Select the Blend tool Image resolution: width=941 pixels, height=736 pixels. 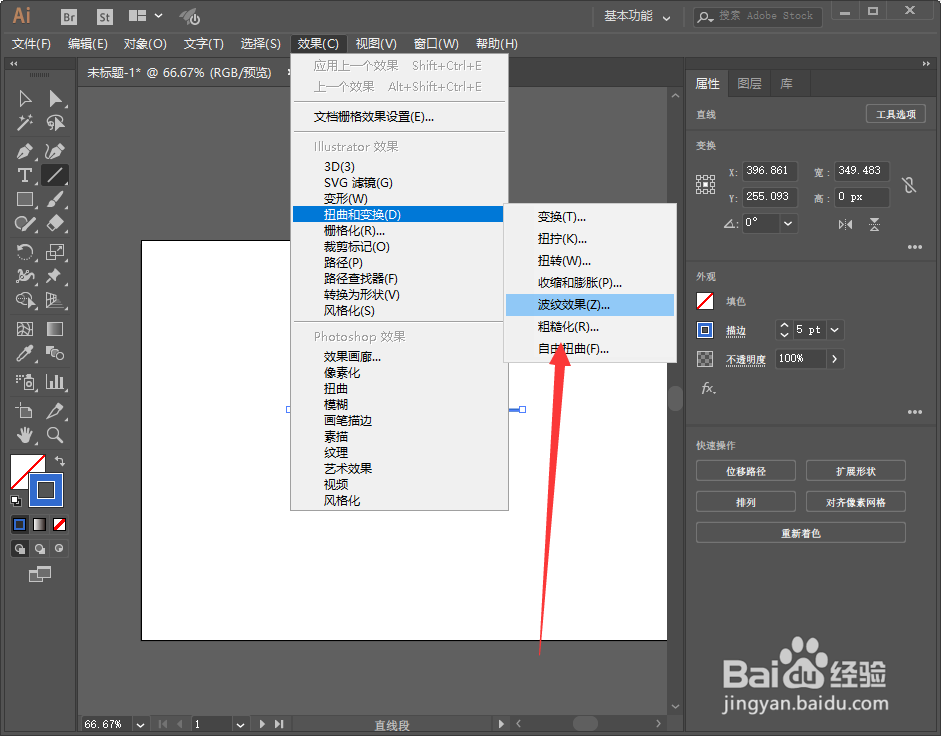55,354
